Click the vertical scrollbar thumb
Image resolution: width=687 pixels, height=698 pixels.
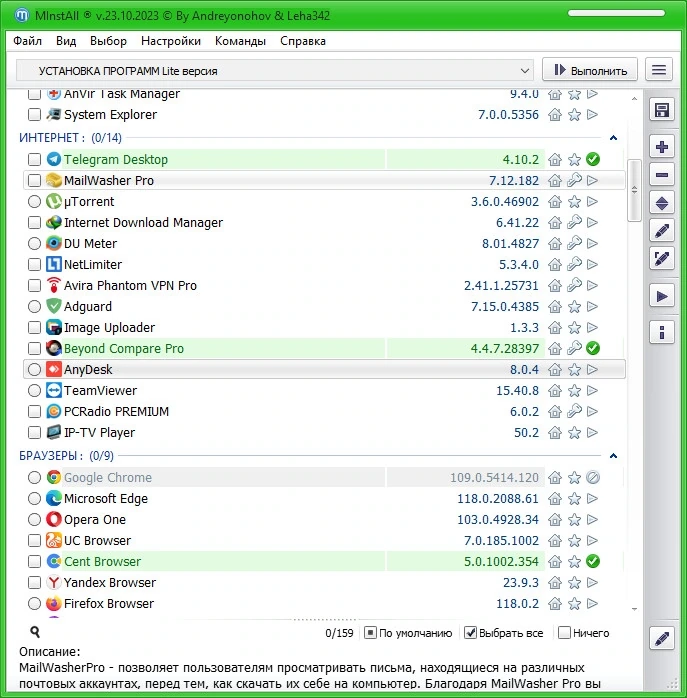(x=634, y=190)
